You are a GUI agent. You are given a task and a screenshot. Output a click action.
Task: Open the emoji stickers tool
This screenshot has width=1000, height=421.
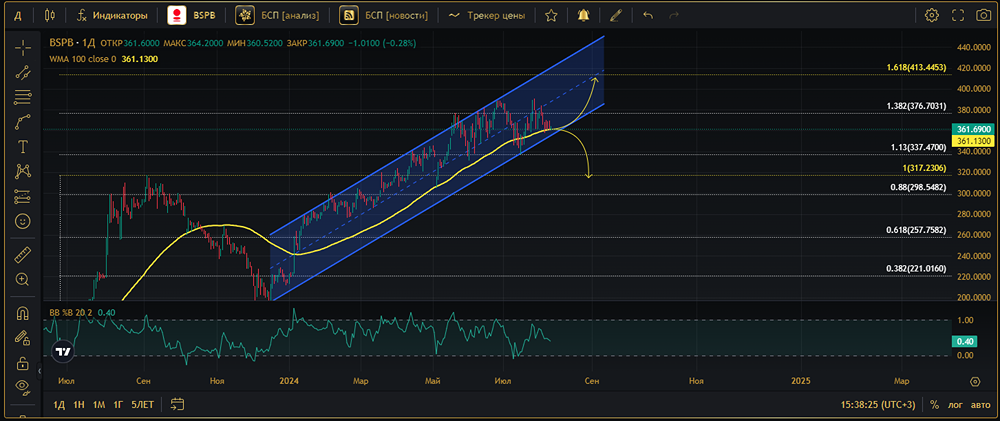[23, 221]
